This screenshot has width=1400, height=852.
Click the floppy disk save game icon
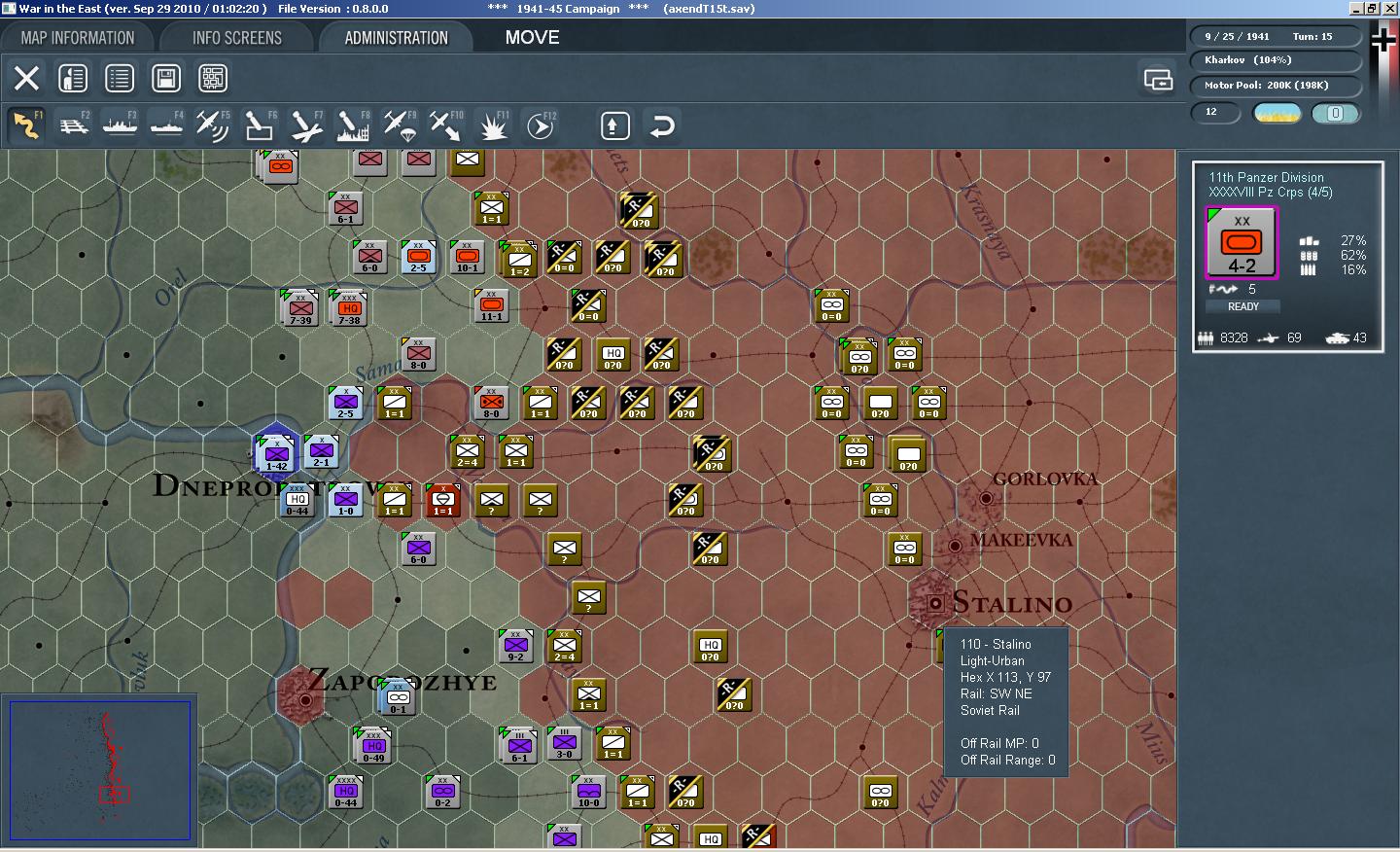pos(166,78)
